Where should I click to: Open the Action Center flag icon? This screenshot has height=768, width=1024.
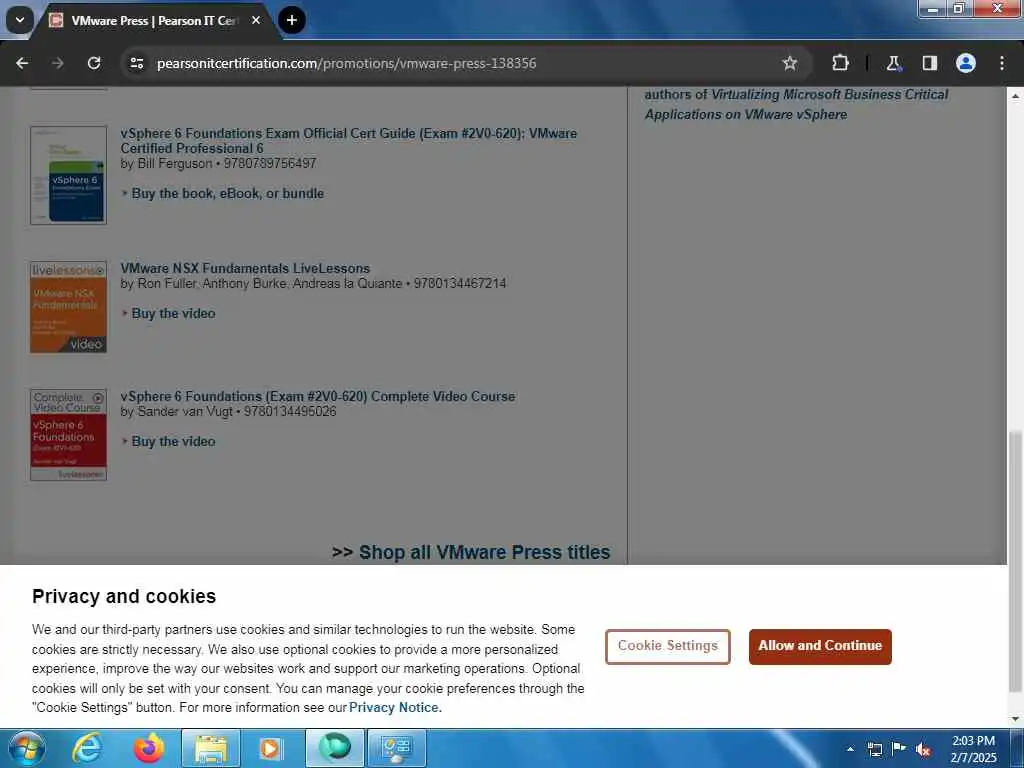[899, 749]
